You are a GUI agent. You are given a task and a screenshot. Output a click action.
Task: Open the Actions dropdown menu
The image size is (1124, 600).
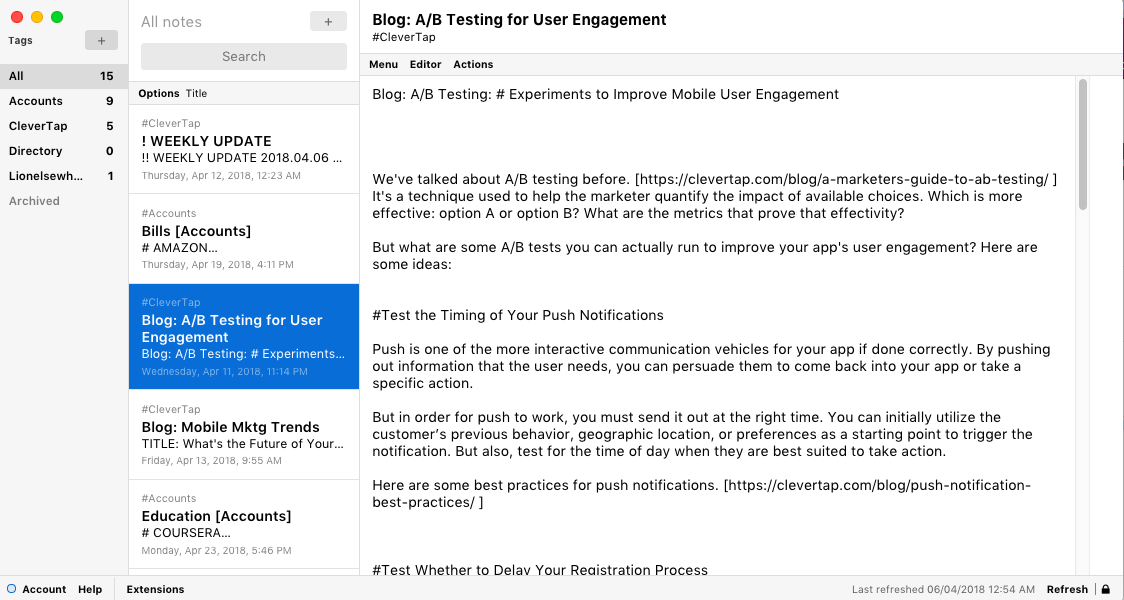pos(473,65)
